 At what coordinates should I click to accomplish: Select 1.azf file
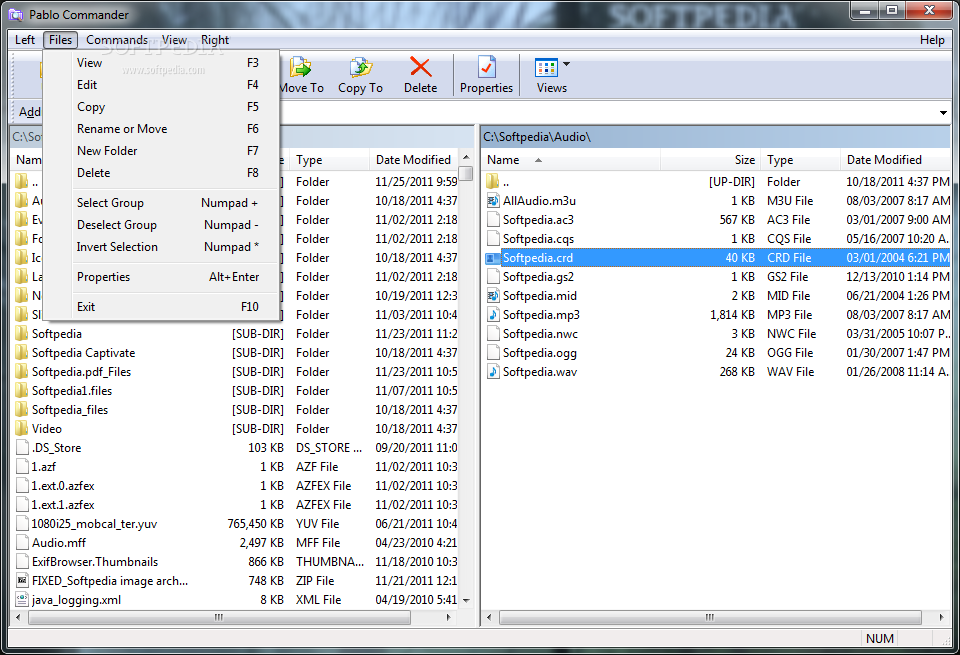pos(43,466)
